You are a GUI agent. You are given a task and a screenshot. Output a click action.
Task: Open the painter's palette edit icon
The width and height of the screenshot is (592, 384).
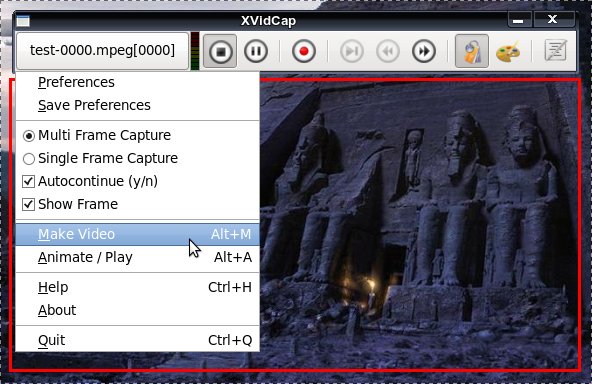tap(508, 51)
